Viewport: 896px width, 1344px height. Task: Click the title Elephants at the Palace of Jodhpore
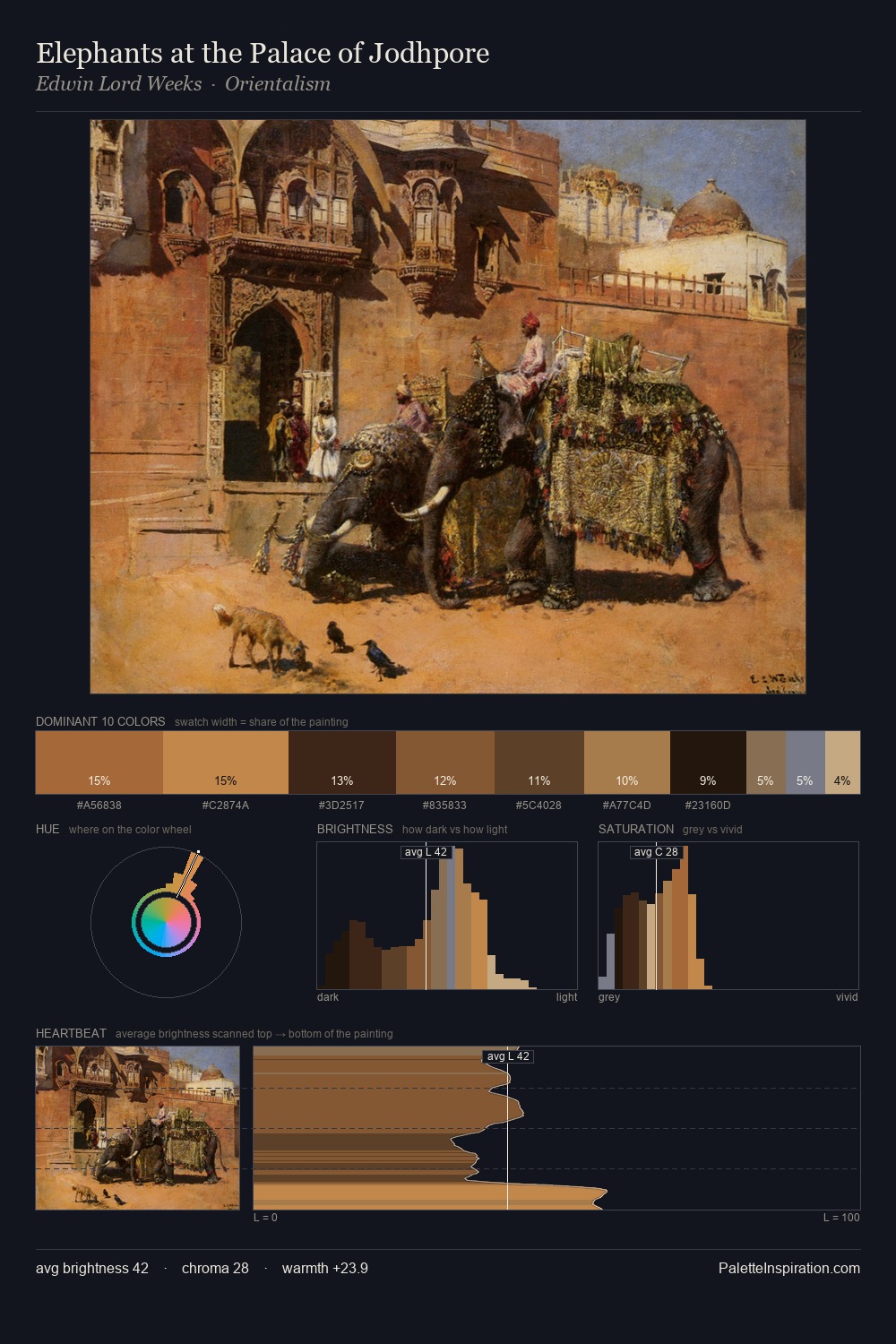(263, 54)
